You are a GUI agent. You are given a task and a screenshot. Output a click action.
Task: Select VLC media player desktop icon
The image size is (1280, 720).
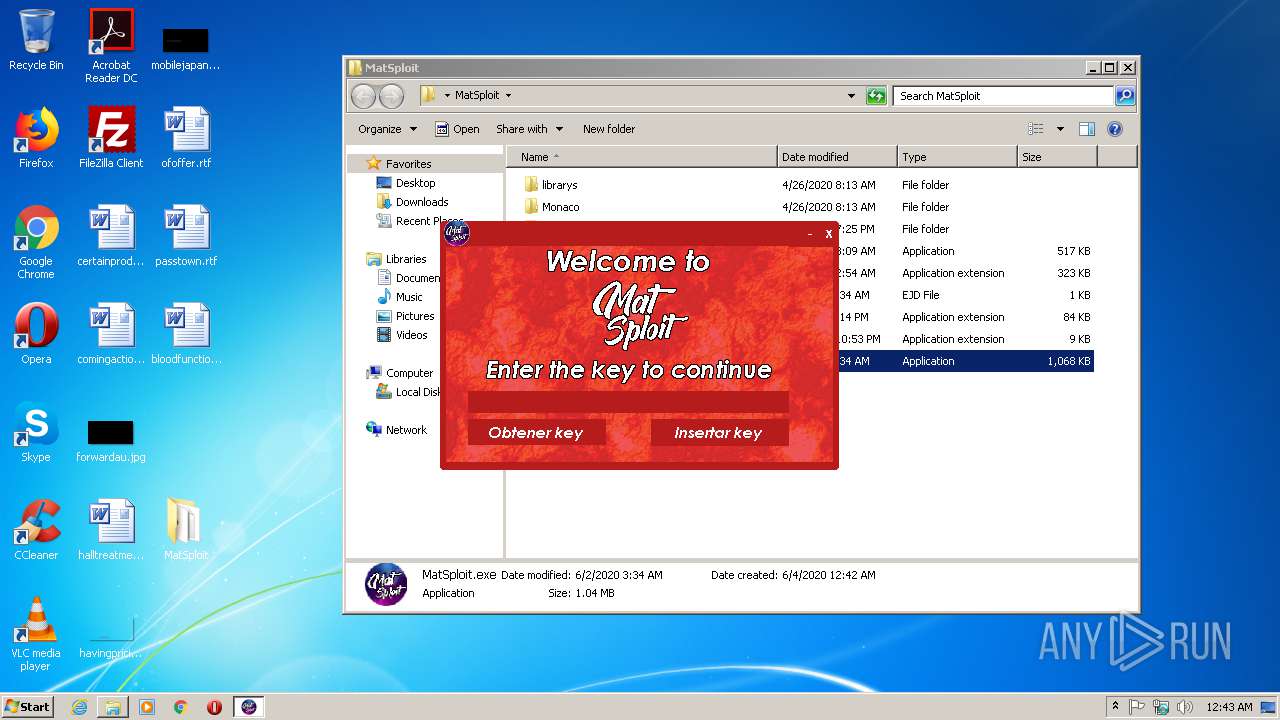tap(36, 634)
